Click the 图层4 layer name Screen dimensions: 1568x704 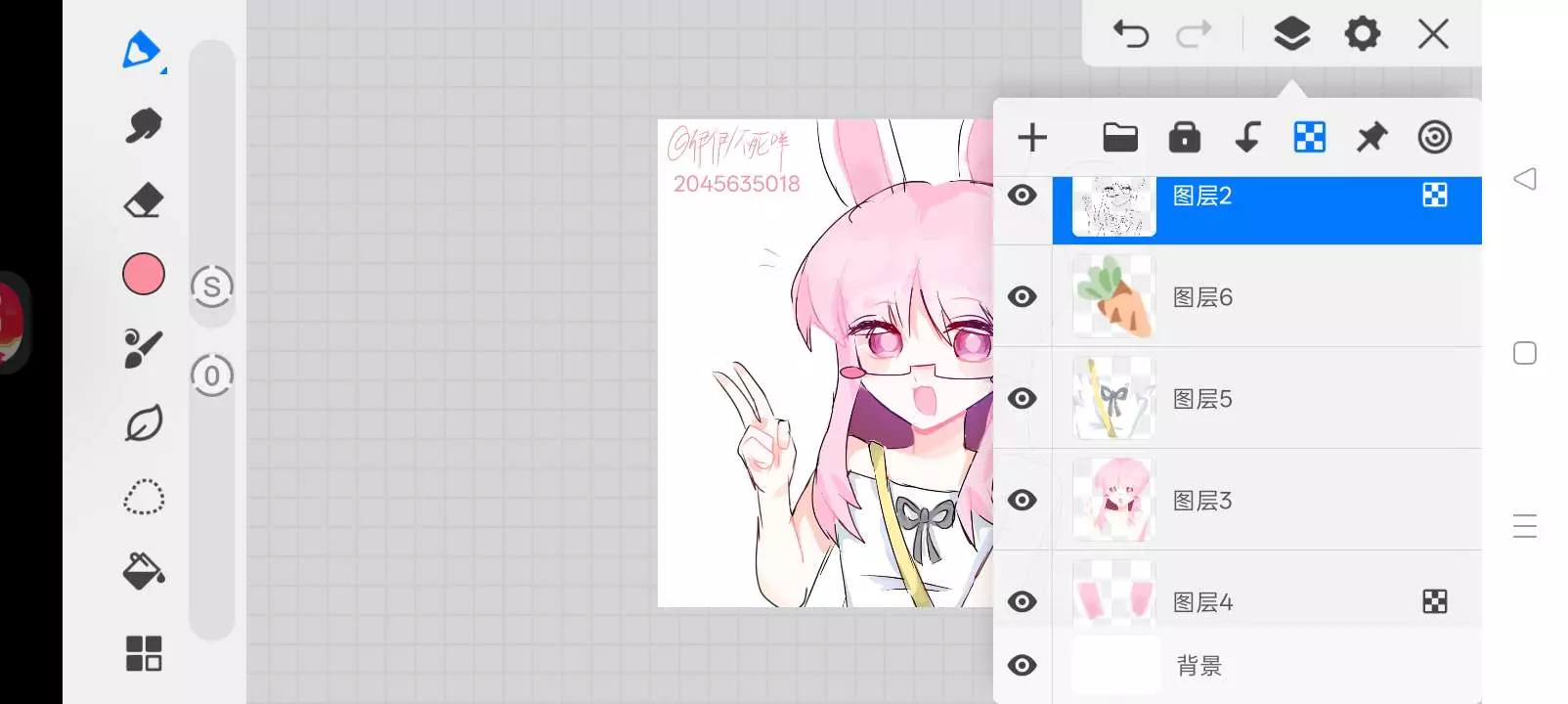click(x=1202, y=602)
